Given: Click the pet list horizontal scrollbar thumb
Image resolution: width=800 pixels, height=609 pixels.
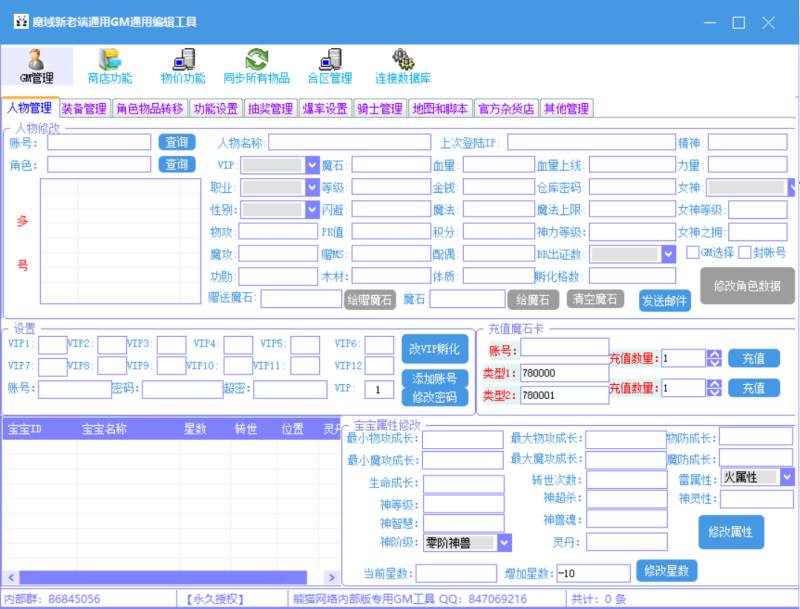Looking at the screenshot, I should (163, 577).
